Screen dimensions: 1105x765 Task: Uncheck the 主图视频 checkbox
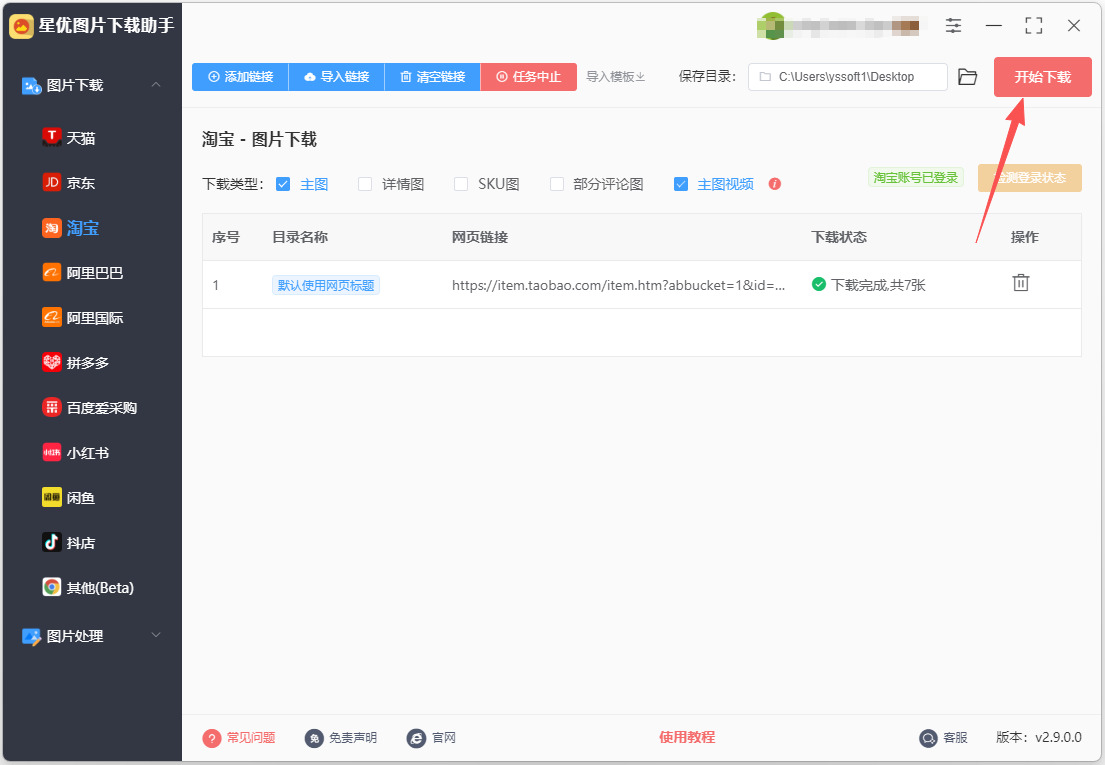[x=681, y=184]
